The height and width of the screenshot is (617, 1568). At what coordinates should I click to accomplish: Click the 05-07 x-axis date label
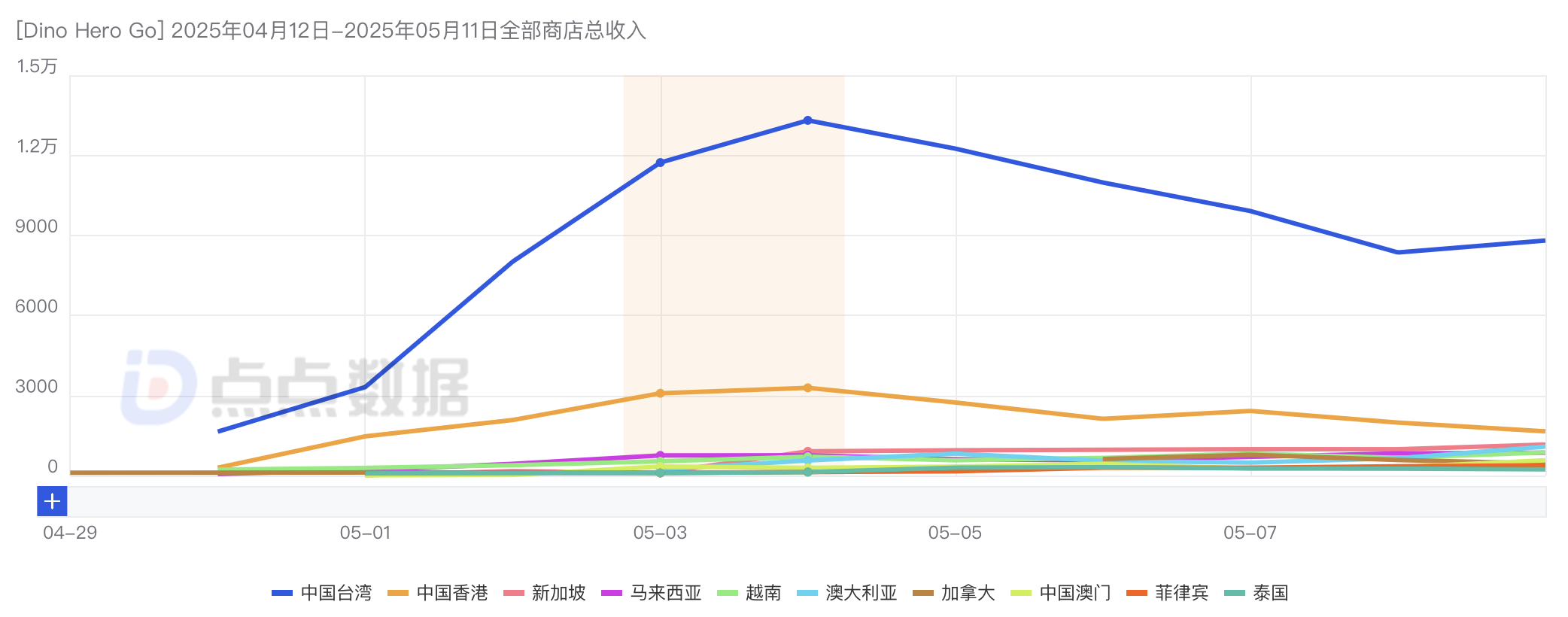tap(1250, 533)
